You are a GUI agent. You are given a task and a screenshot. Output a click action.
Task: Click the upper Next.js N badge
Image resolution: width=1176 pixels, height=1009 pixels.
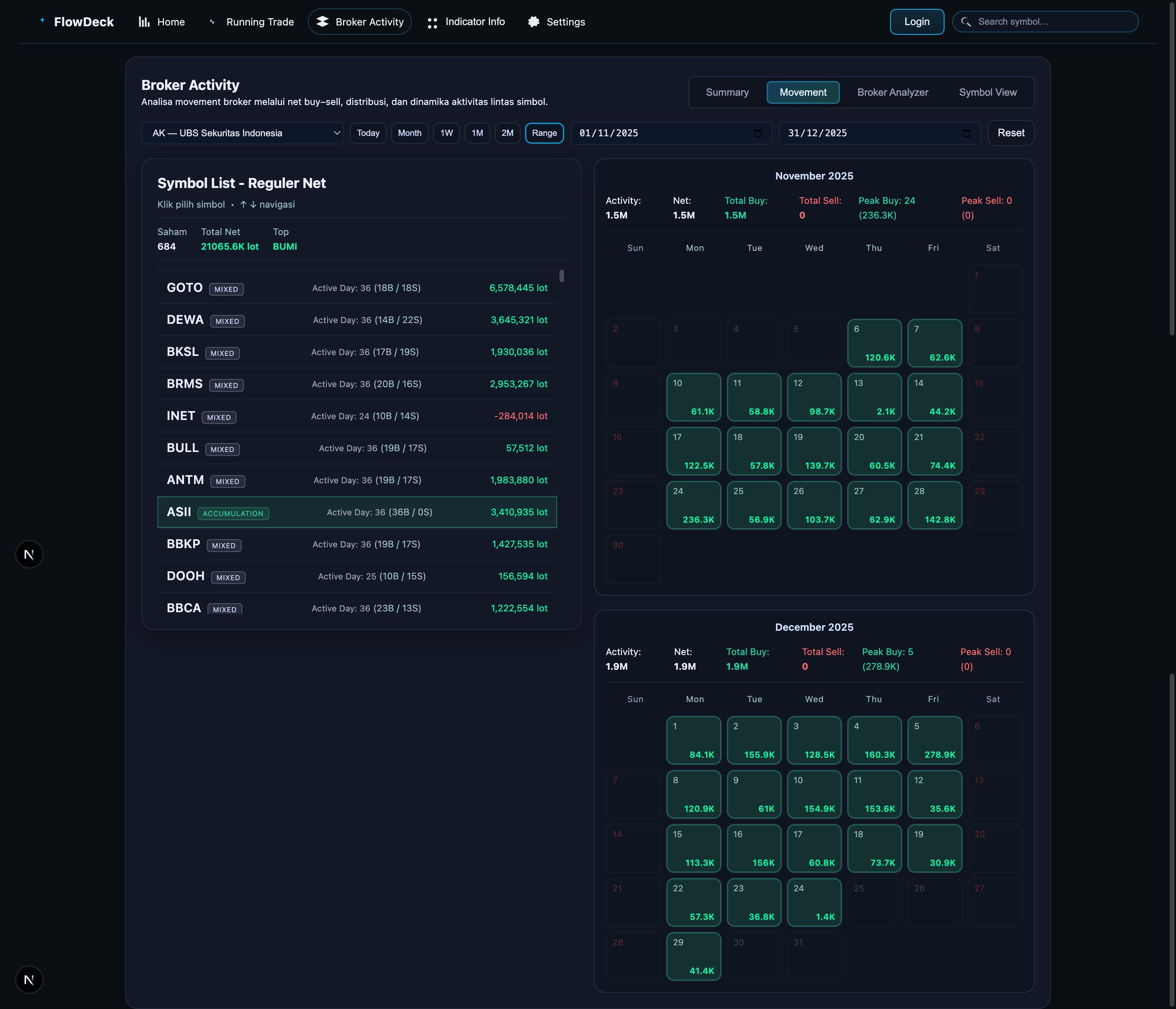click(x=29, y=554)
